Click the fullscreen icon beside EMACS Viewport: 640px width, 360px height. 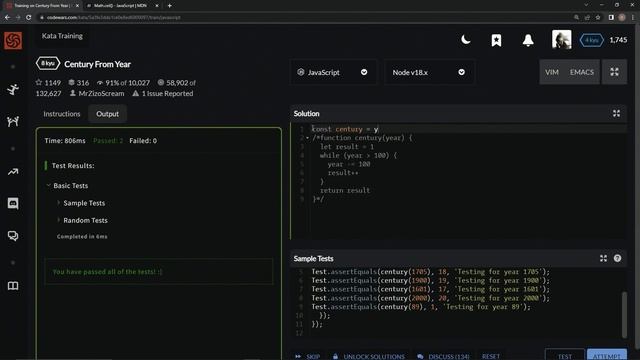pyautogui.click(x=614, y=72)
